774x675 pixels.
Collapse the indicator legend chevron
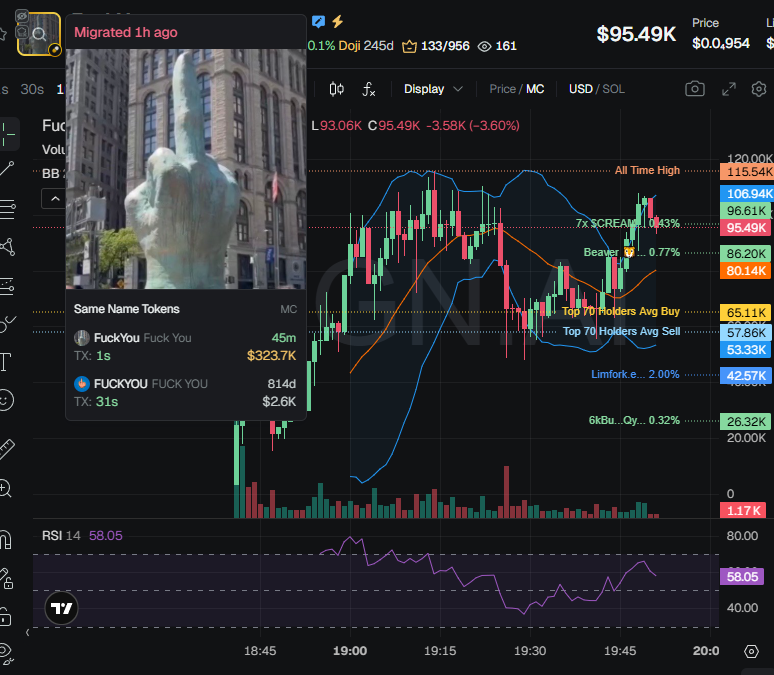(x=55, y=199)
